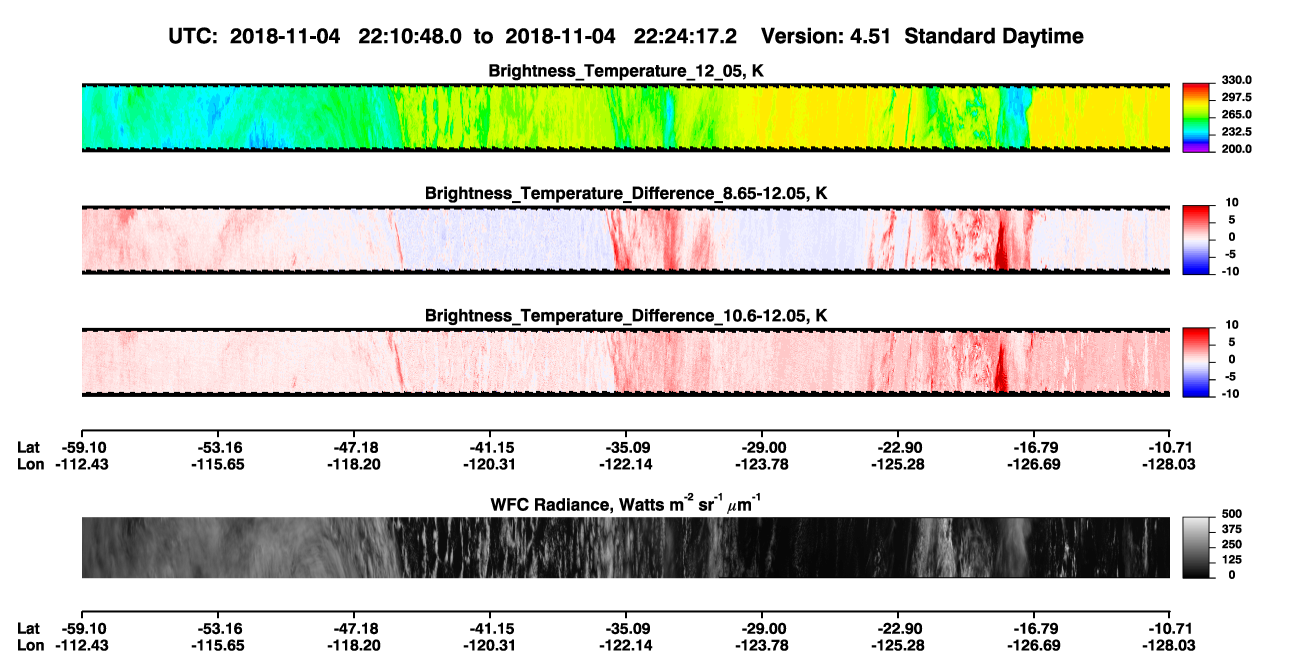Click the WFC Radiance panel title
The image size is (1300, 667).
click(626, 502)
